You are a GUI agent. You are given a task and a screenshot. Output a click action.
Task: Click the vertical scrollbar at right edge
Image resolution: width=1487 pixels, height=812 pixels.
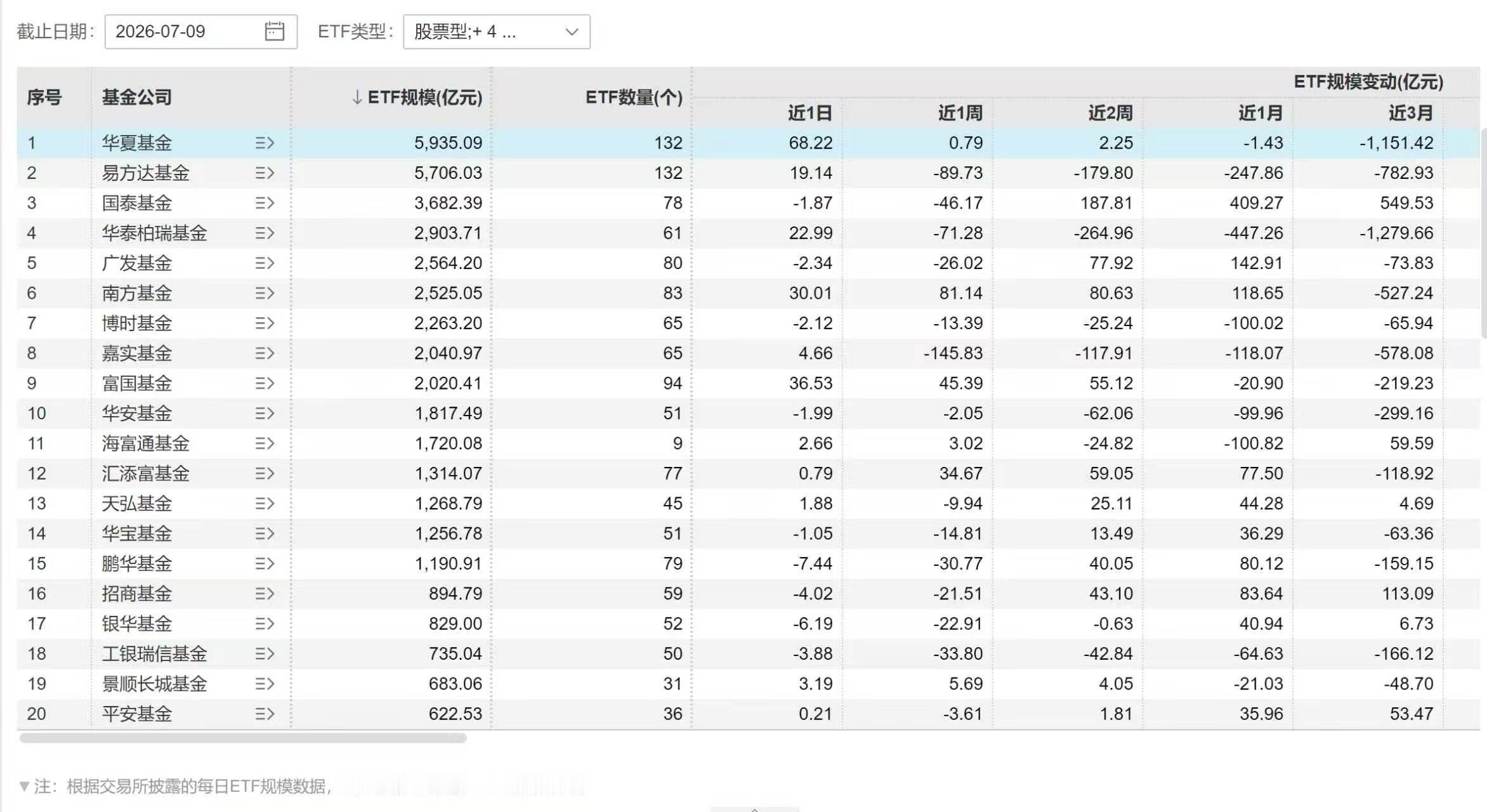1483,233
